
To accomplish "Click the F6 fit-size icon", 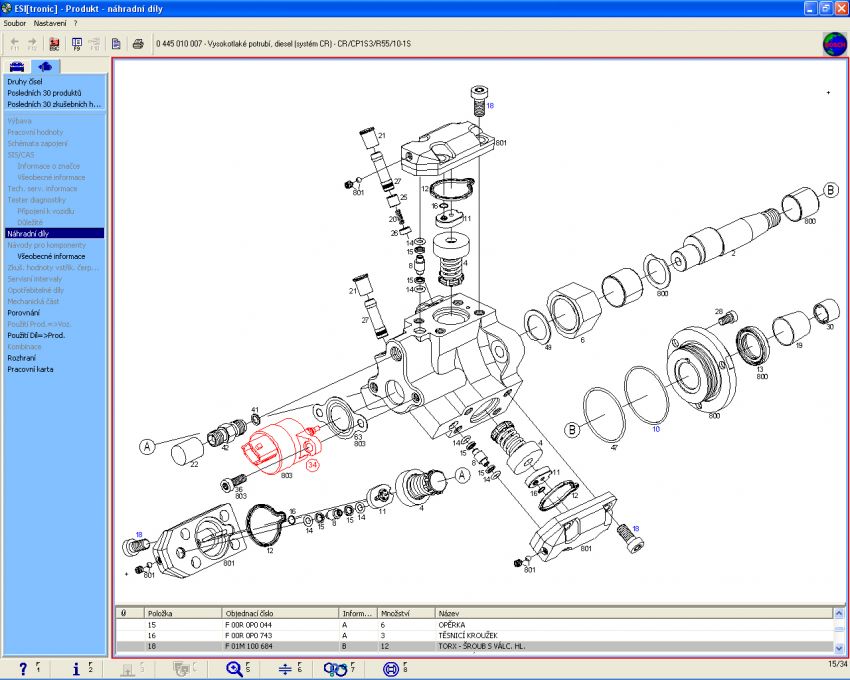I will pos(285,669).
